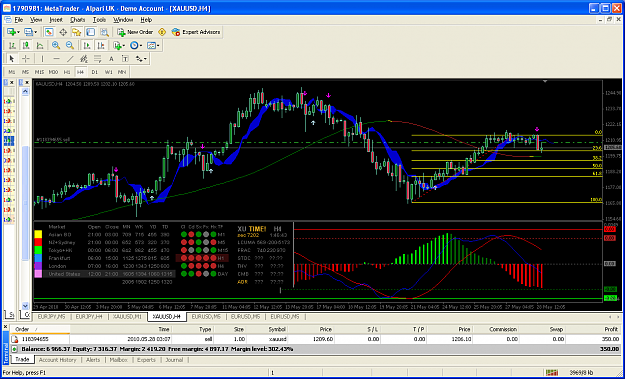Select the H1 timeframe button
625x379 pixels.
coord(67,72)
